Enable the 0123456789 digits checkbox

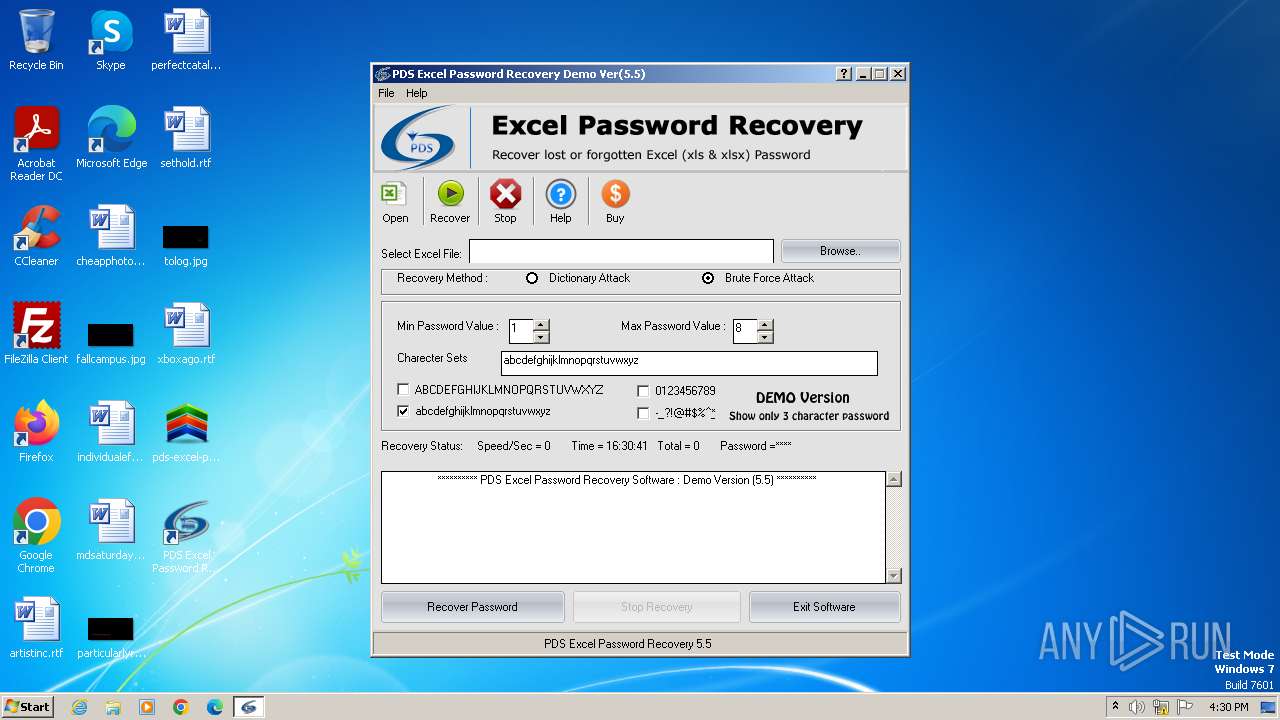pyautogui.click(x=643, y=391)
